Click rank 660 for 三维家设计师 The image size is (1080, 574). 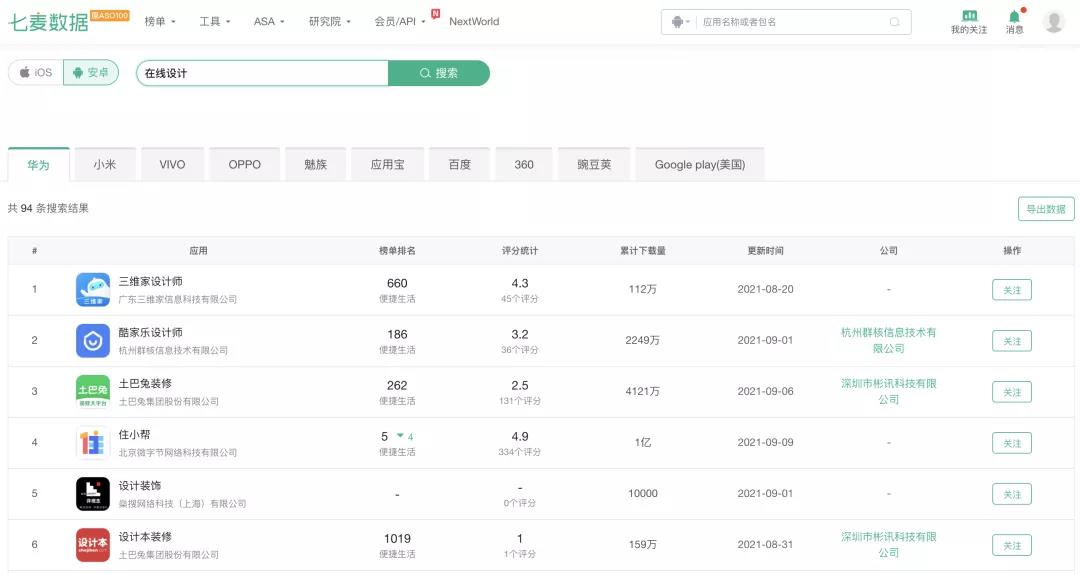click(x=397, y=283)
